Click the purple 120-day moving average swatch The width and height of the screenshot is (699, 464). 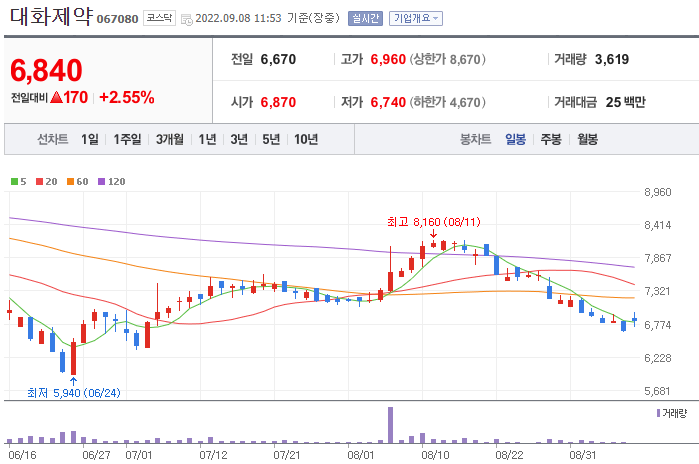[x=101, y=181]
